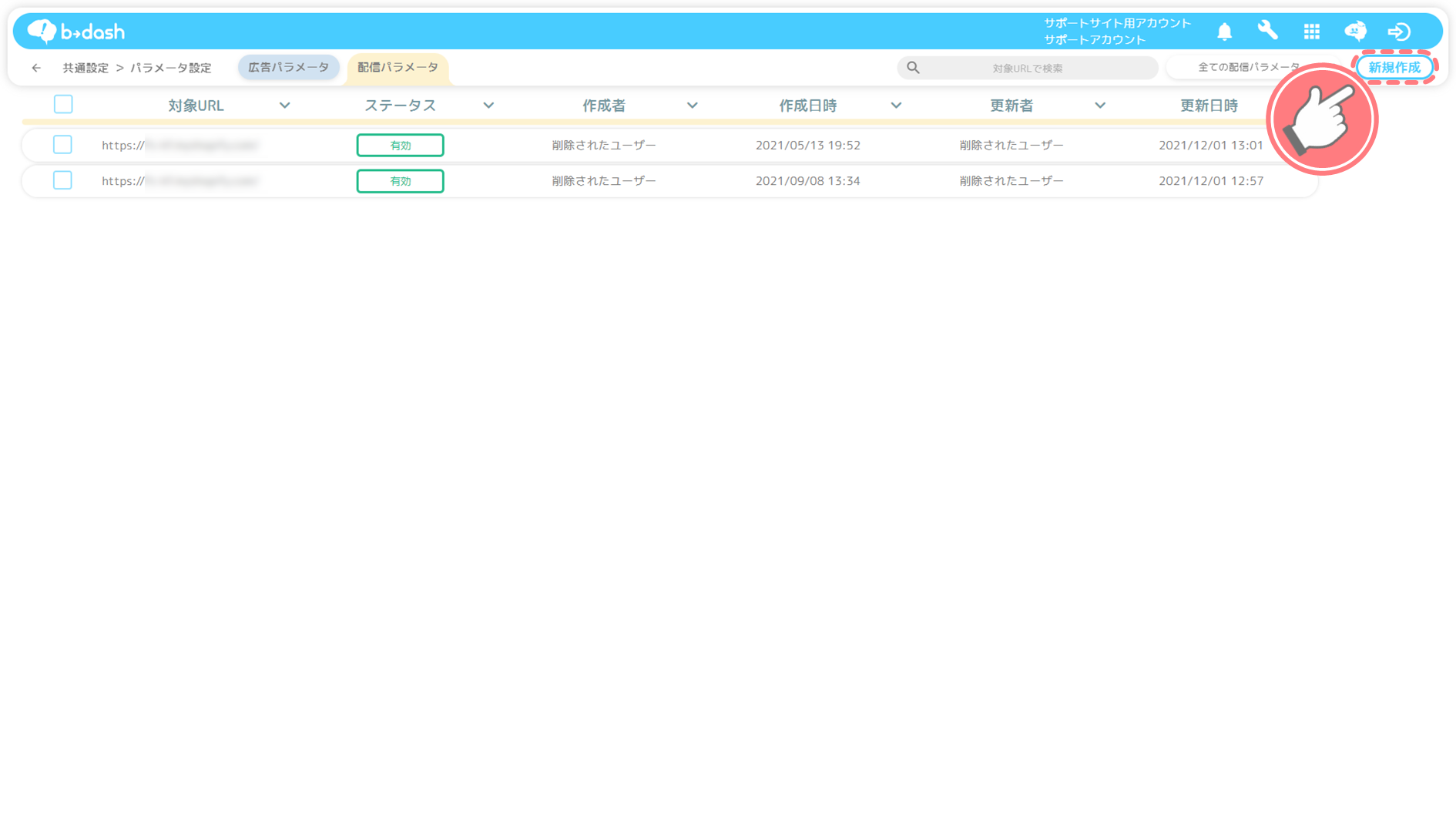
Task: Click date cell 2021/05/13 19:52
Action: pos(807,145)
